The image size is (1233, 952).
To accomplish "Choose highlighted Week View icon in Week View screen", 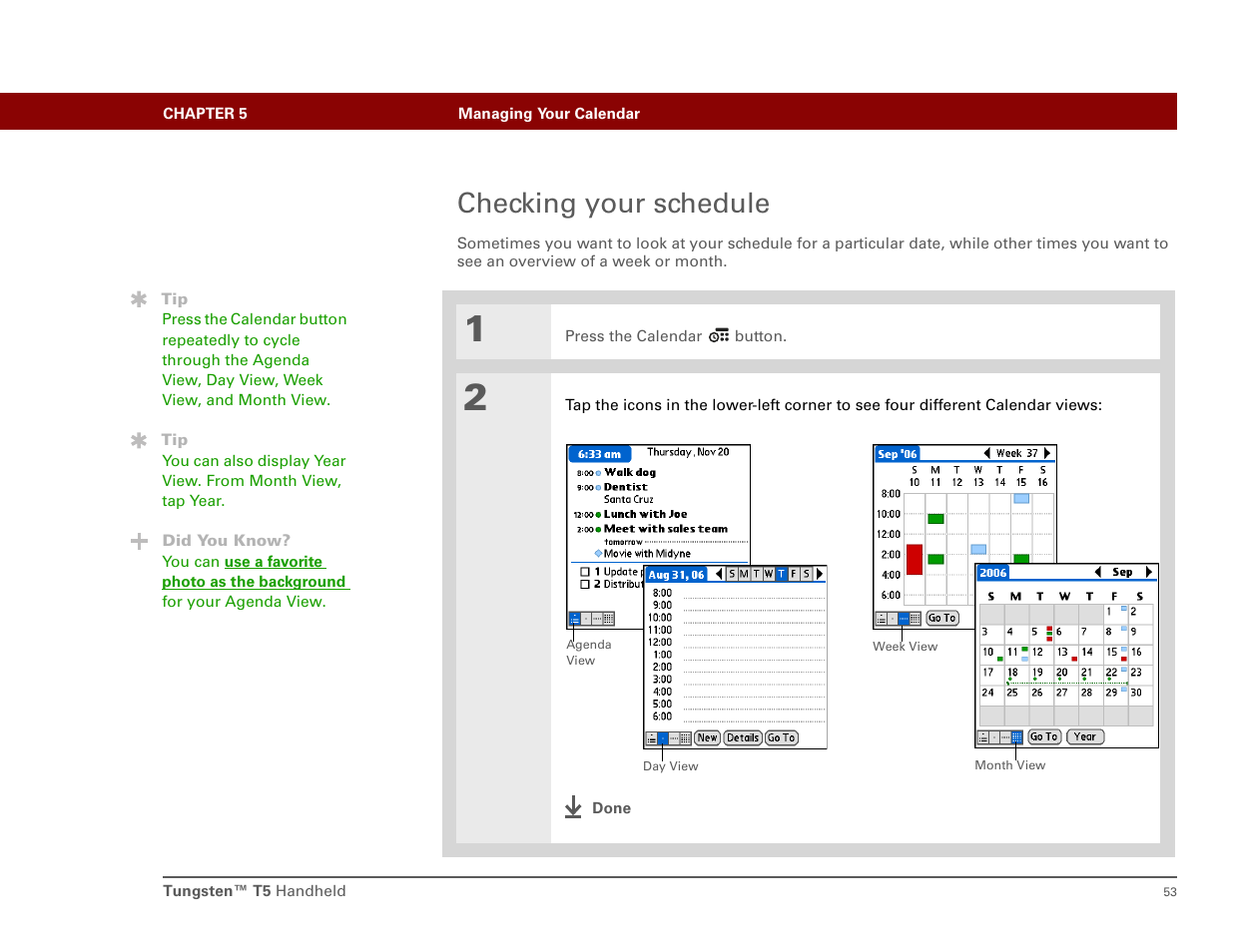I will (904, 619).
